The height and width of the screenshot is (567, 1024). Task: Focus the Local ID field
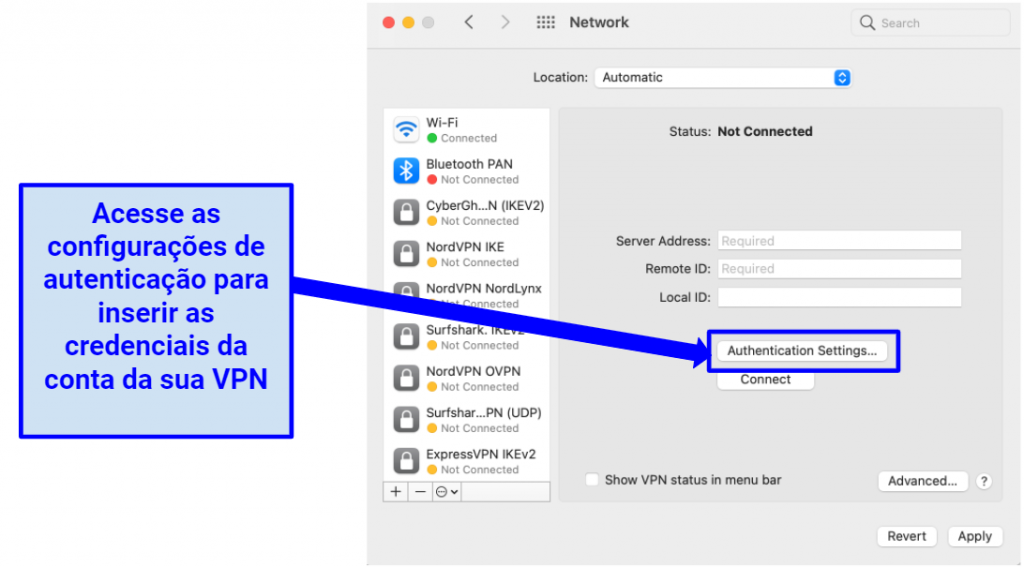(839, 297)
